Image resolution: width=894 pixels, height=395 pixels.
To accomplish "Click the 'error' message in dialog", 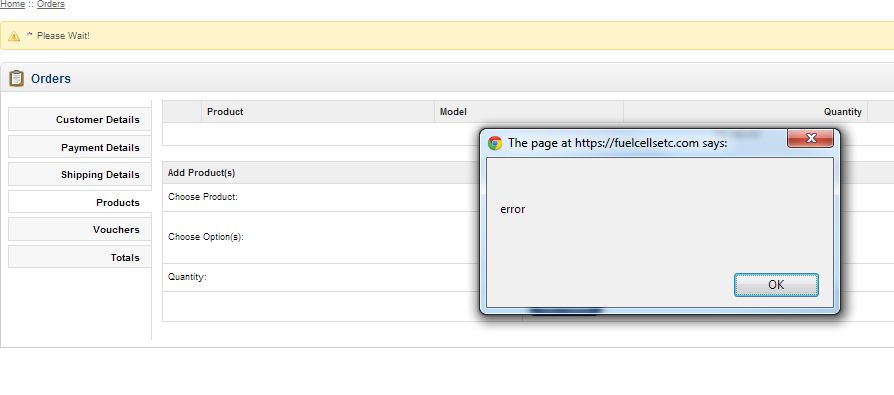I will (513, 209).
